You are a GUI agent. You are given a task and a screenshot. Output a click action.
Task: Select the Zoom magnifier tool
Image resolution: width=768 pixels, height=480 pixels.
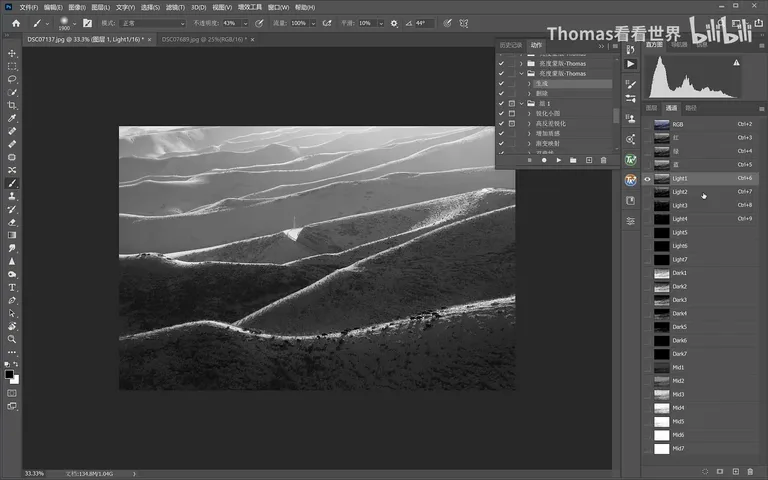click(12, 339)
